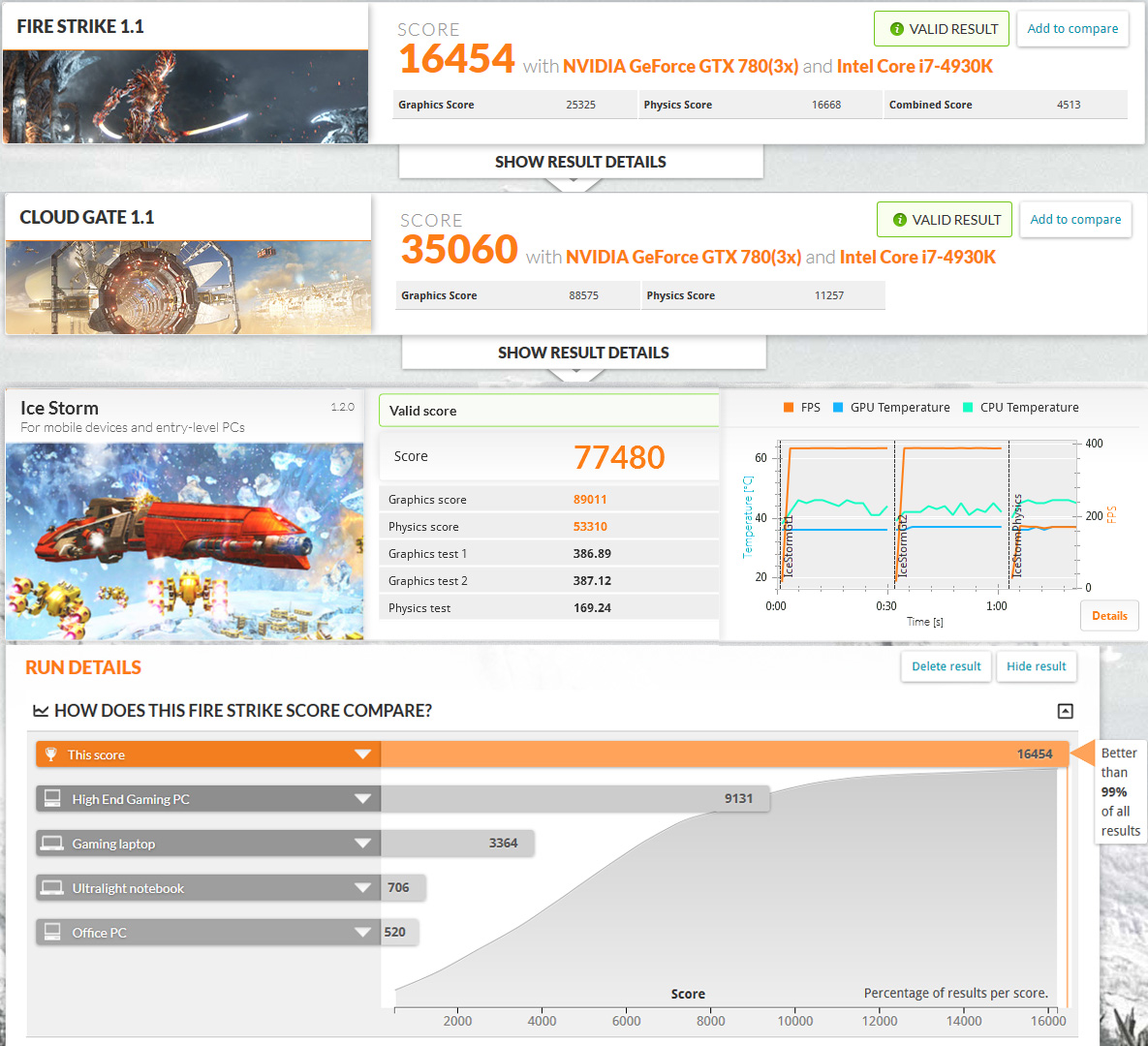
Task: Click the teal CPU Temperature legend swatch
Action: [968, 408]
